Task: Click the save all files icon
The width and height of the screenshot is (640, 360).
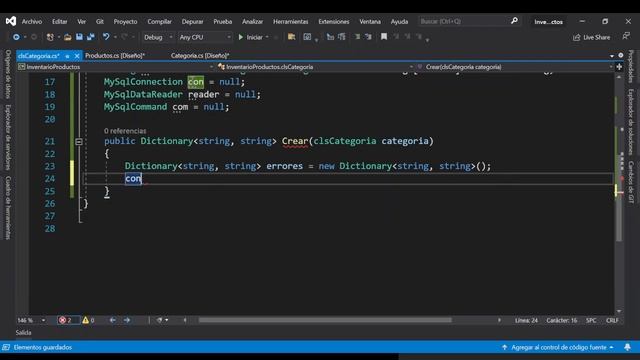Action: 91,37
